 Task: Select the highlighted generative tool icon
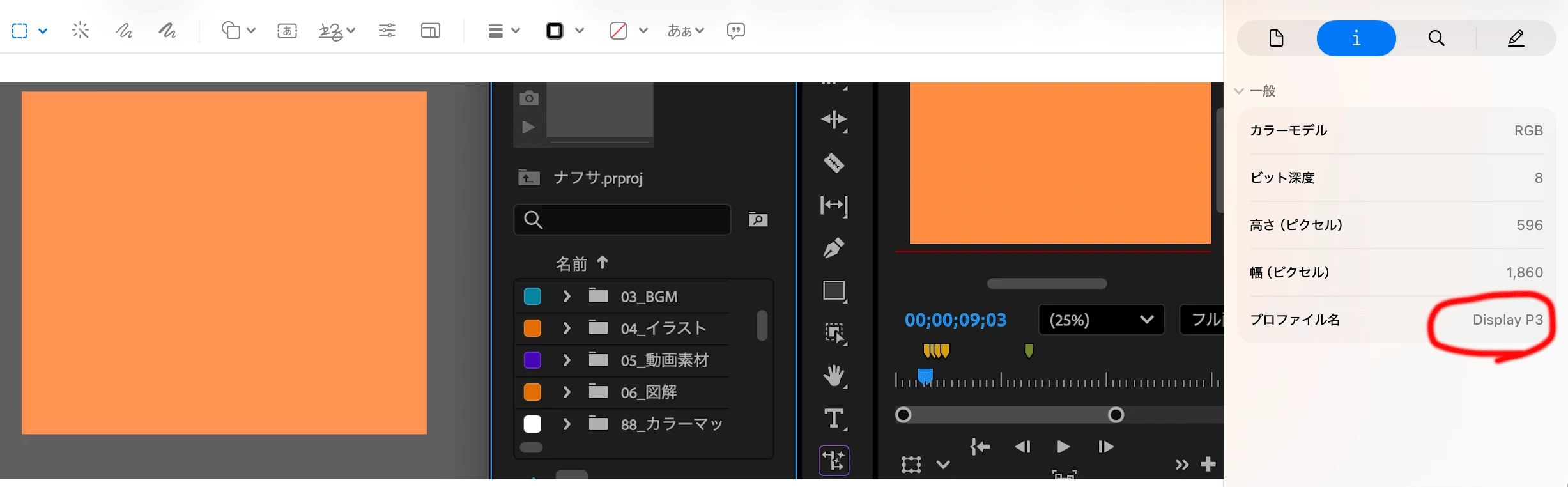pos(834,461)
